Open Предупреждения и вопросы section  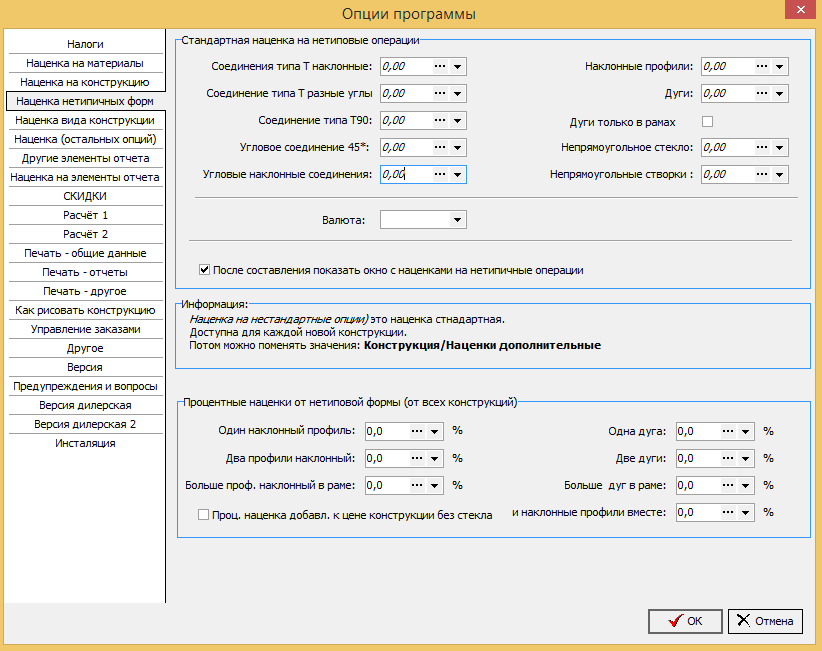(85, 386)
